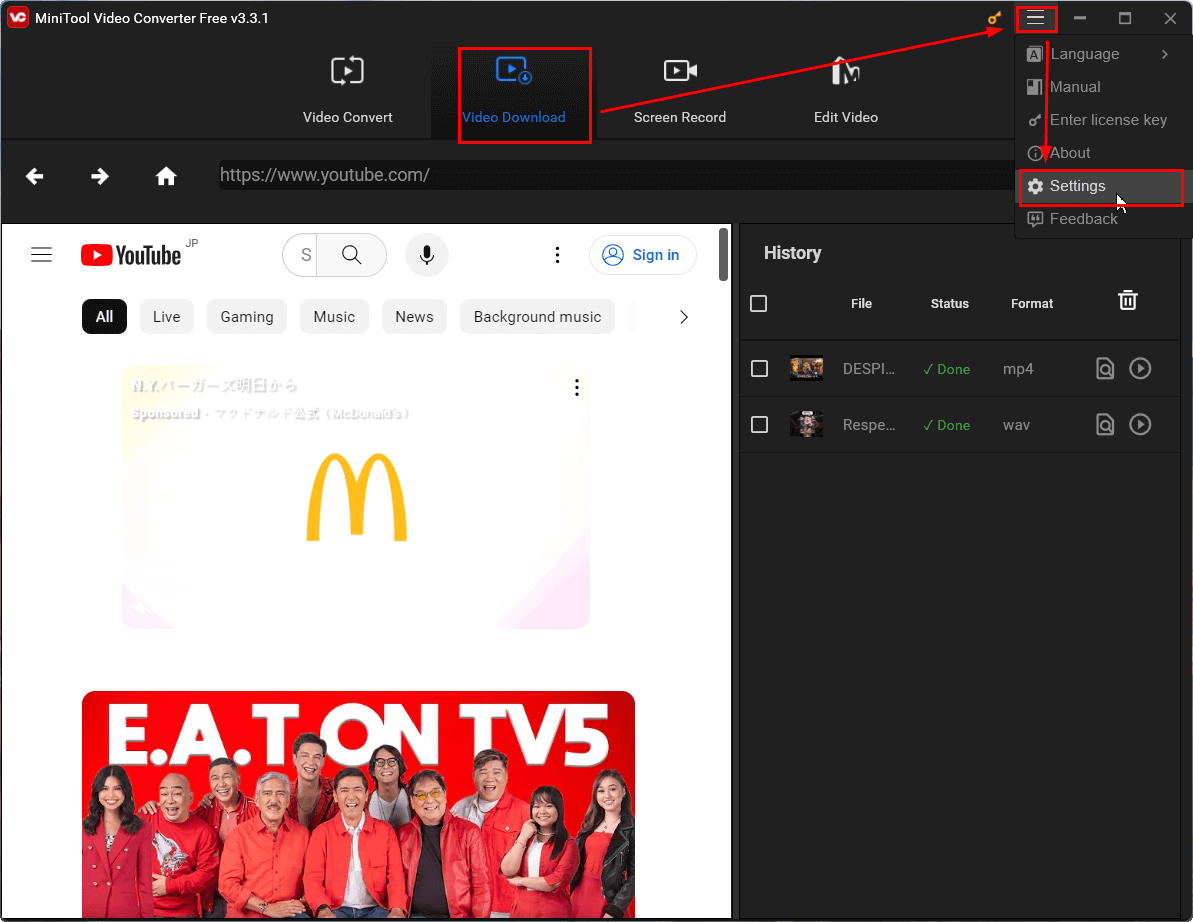Click the Status column header
This screenshot has height=922, width=1193.
(x=950, y=304)
